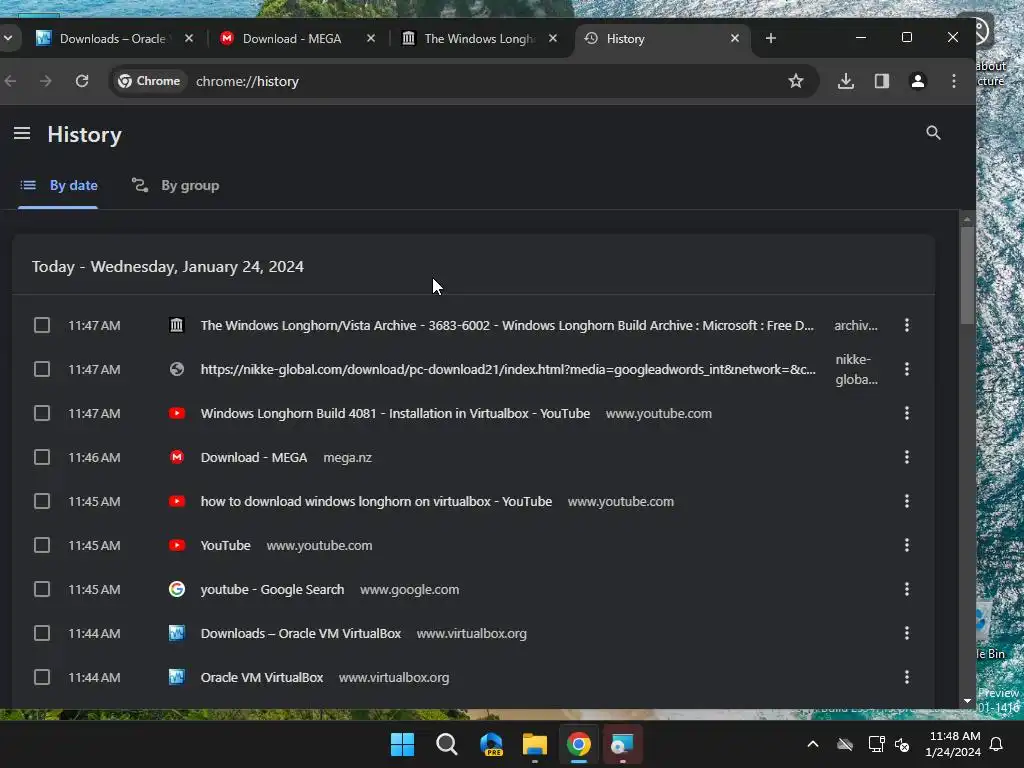1024x768 pixels.
Task: Switch to the By date tab
Action: pyautogui.click(x=59, y=185)
